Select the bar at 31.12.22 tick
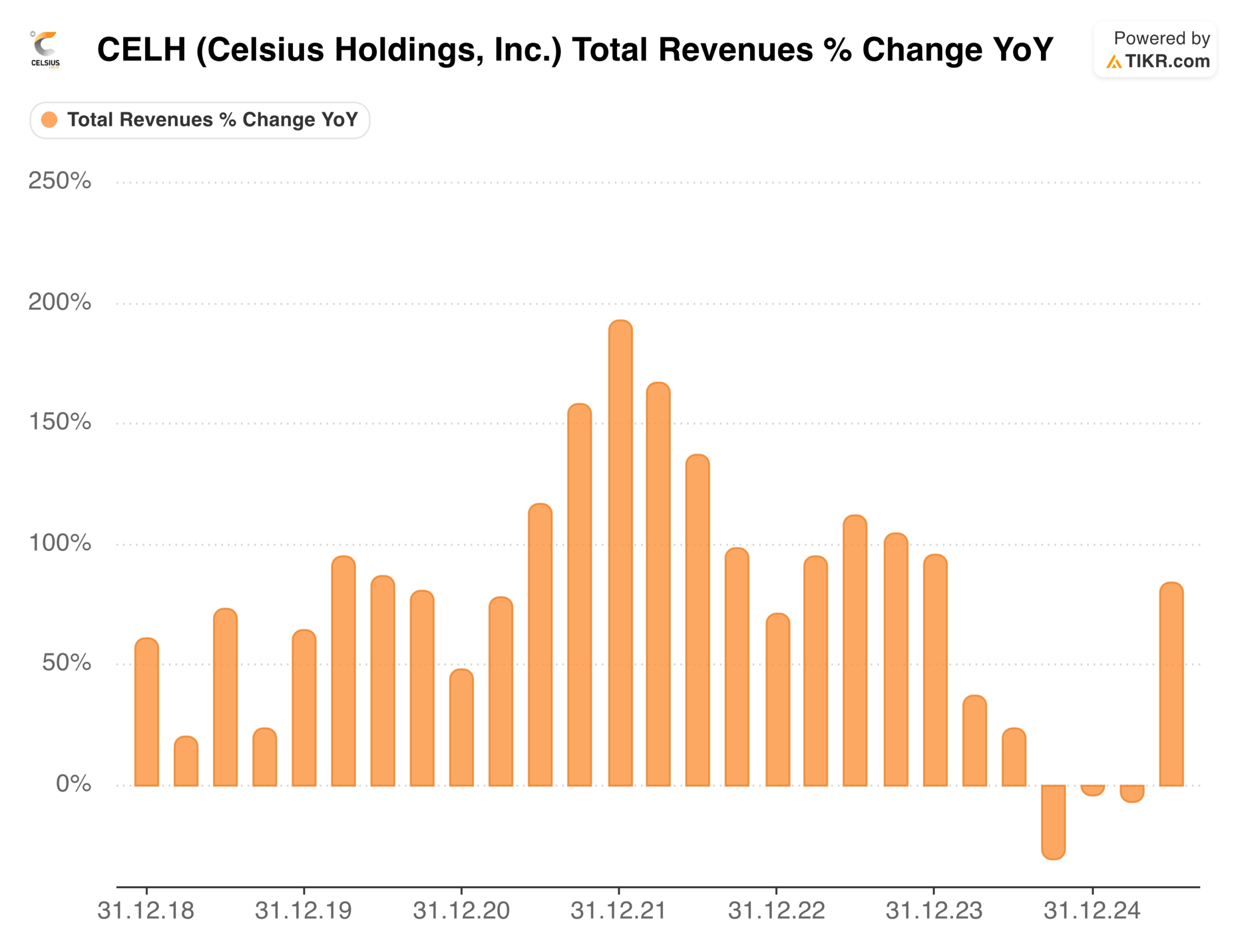The image size is (1238, 952). click(777, 700)
